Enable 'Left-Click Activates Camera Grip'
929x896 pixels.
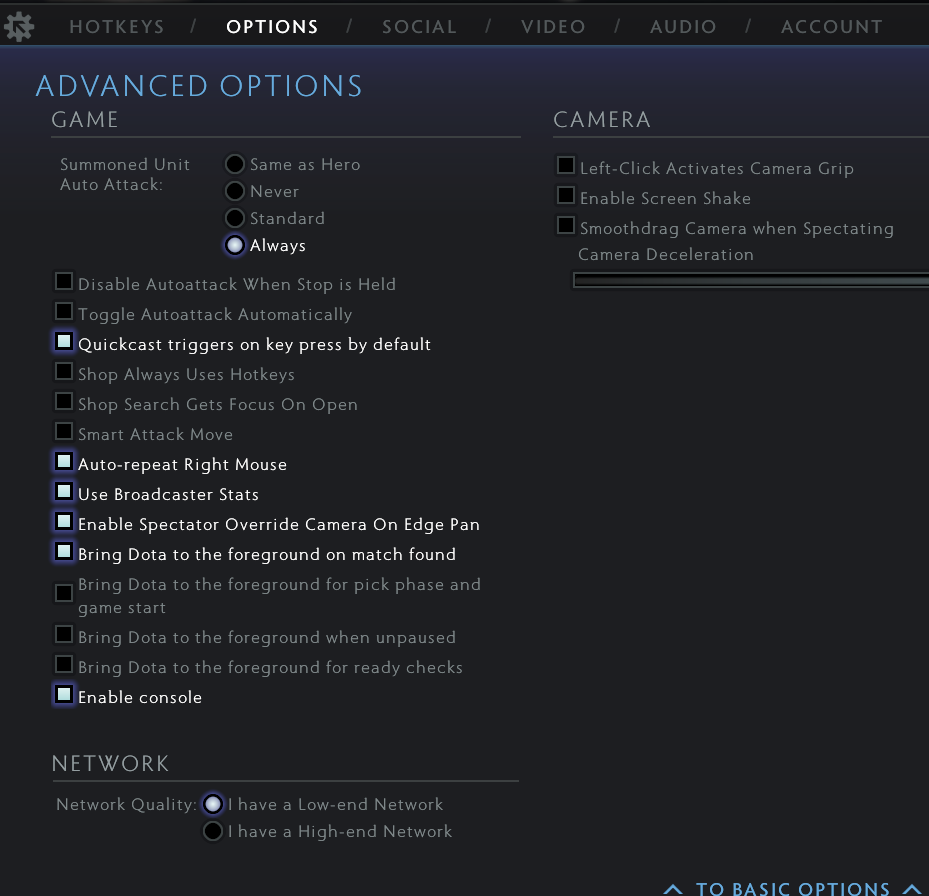(565, 165)
